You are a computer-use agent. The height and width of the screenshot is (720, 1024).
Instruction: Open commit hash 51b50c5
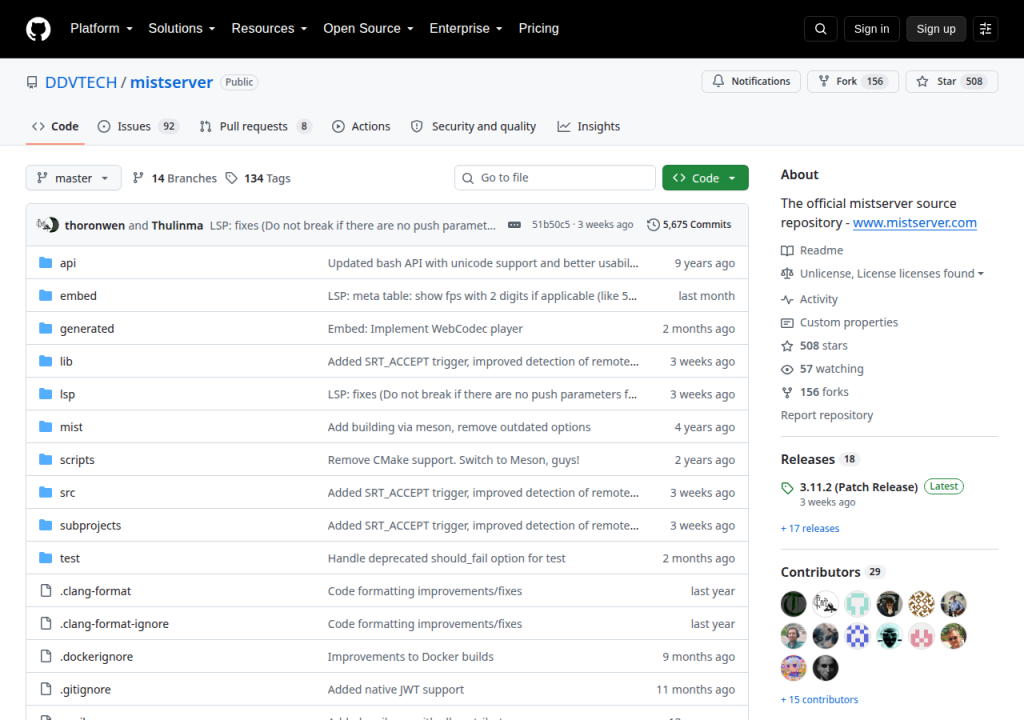pyautogui.click(x=551, y=225)
